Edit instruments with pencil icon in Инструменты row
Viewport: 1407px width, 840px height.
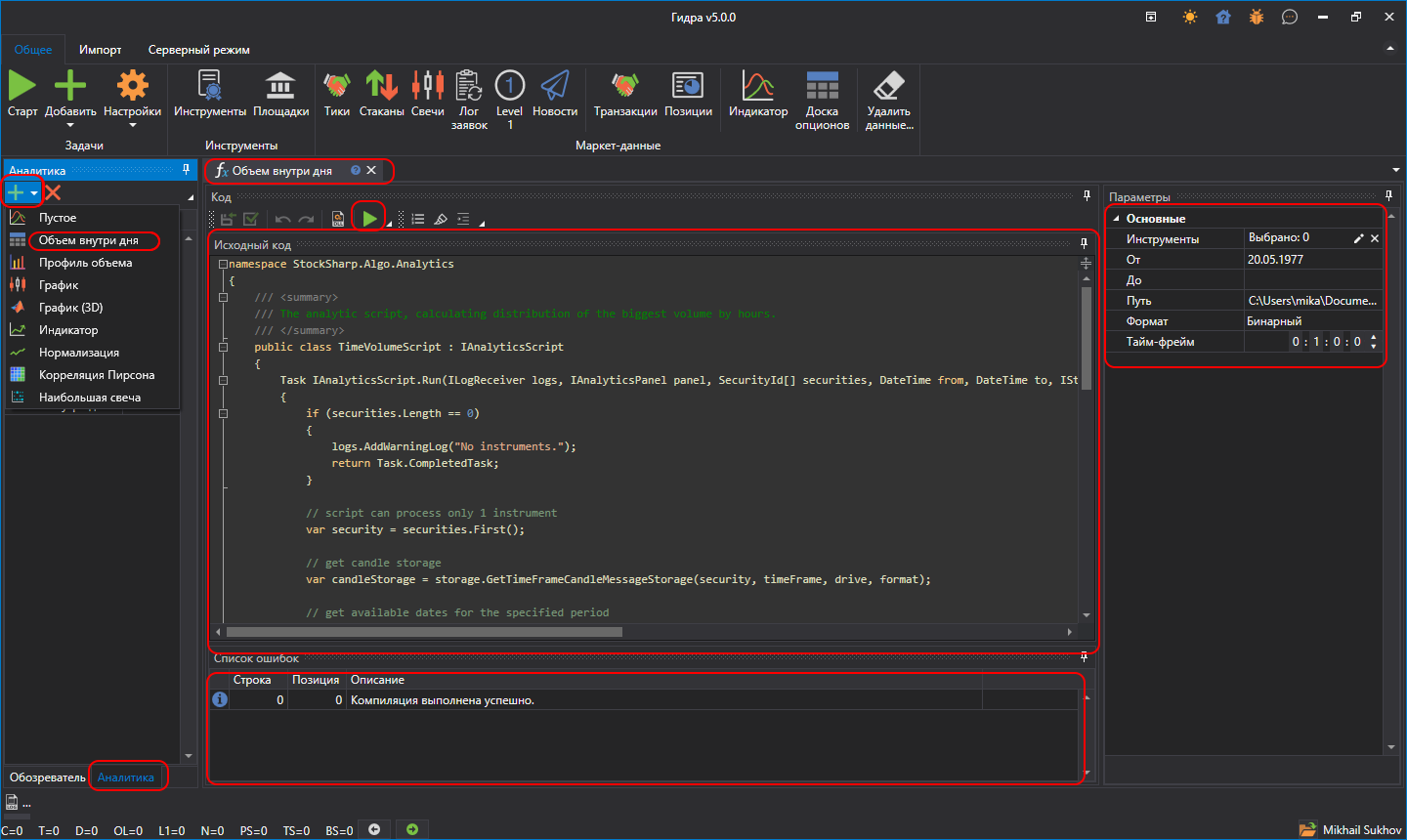1358,238
